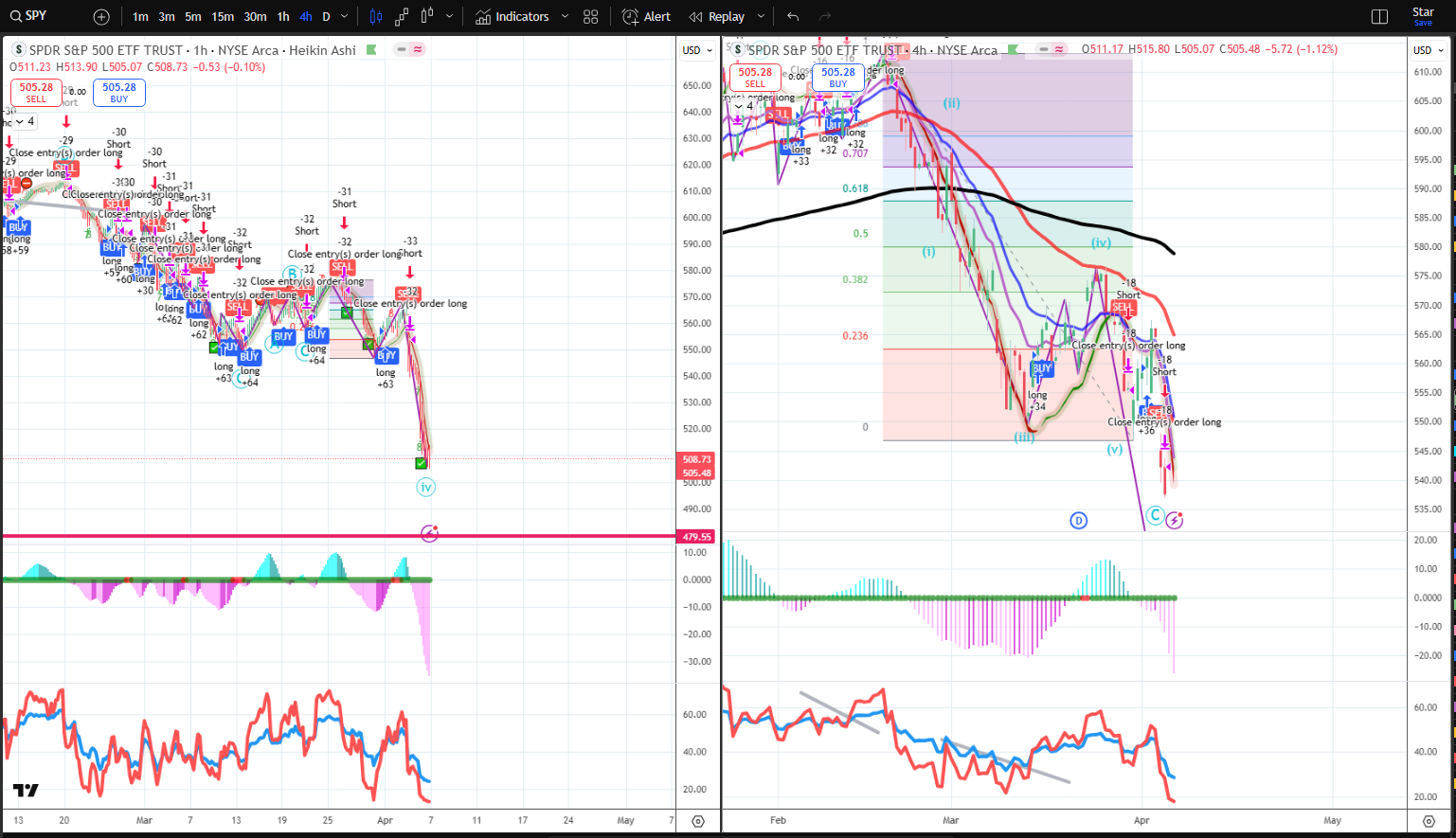This screenshot has height=838, width=1456.
Task: Select the candlestick chart style icon
Action: (376, 17)
